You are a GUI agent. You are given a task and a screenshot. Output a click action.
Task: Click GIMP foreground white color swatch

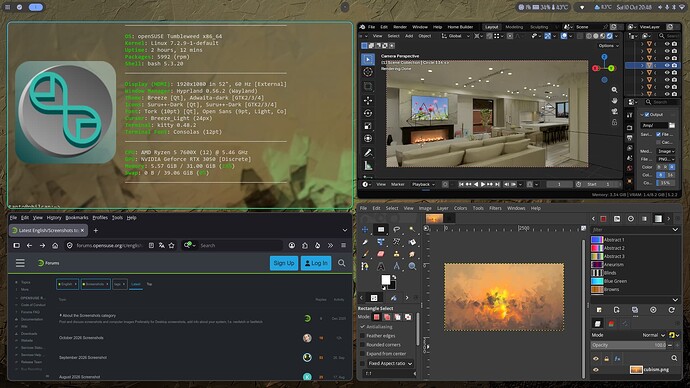tap(385, 280)
